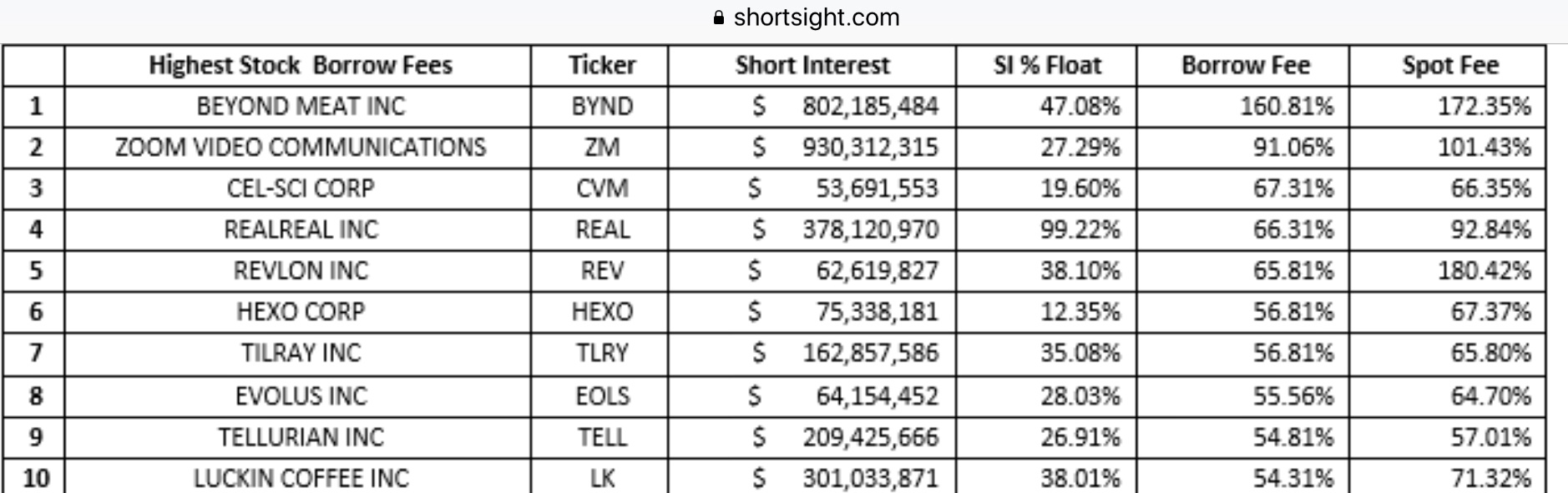Click the Ticker column header
The width and height of the screenshot is (1568, 493).
[x=601, y=65]
